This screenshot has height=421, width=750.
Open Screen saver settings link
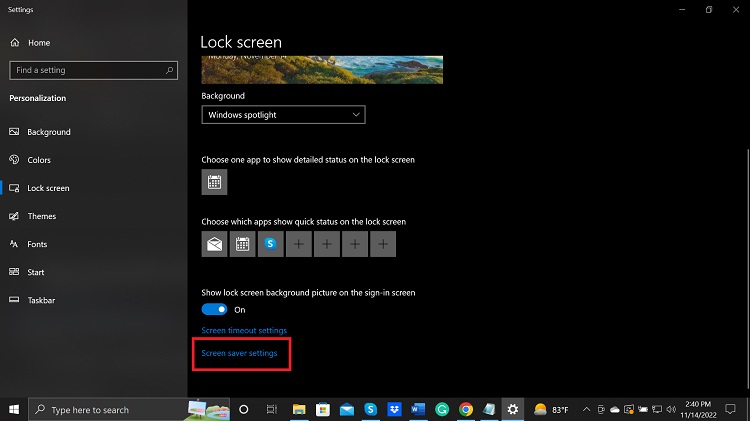pos(239,353)
